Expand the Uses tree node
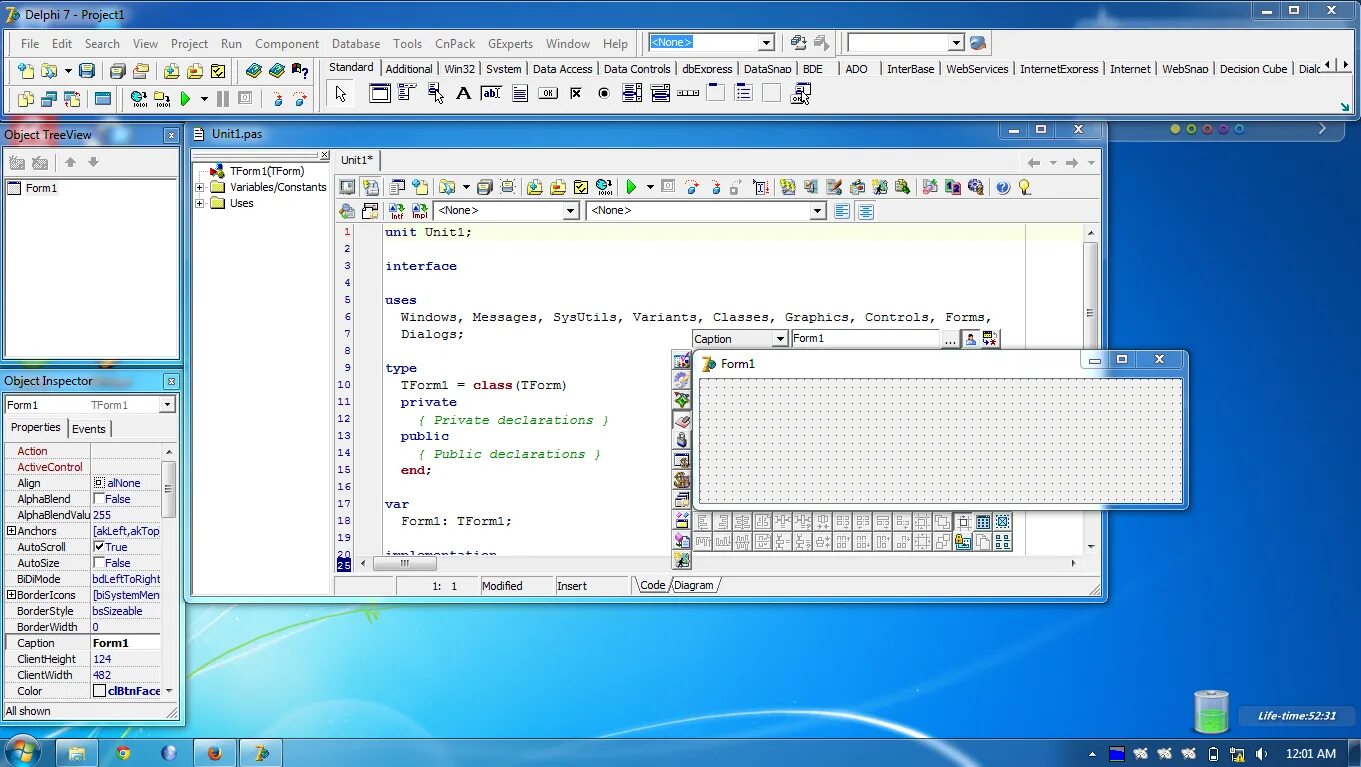 point(200,203)
